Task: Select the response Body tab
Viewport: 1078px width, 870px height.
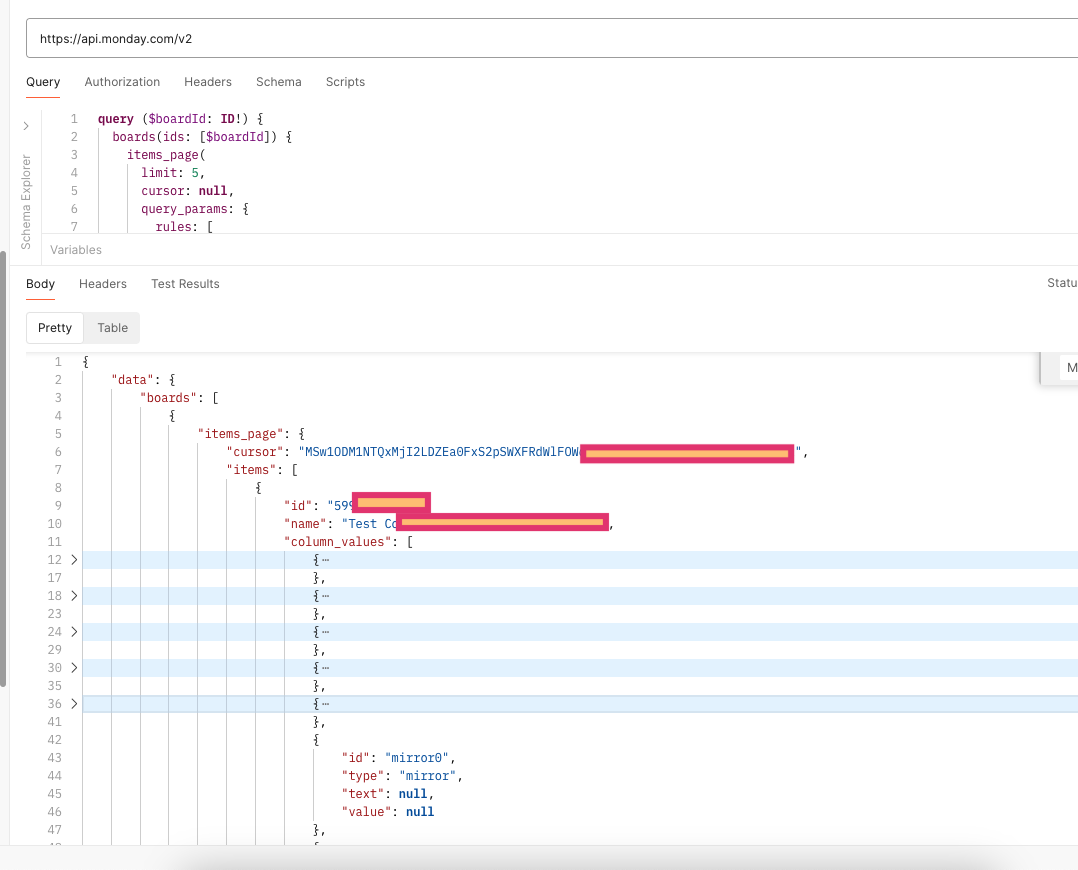Action: (x=41, y=284)
